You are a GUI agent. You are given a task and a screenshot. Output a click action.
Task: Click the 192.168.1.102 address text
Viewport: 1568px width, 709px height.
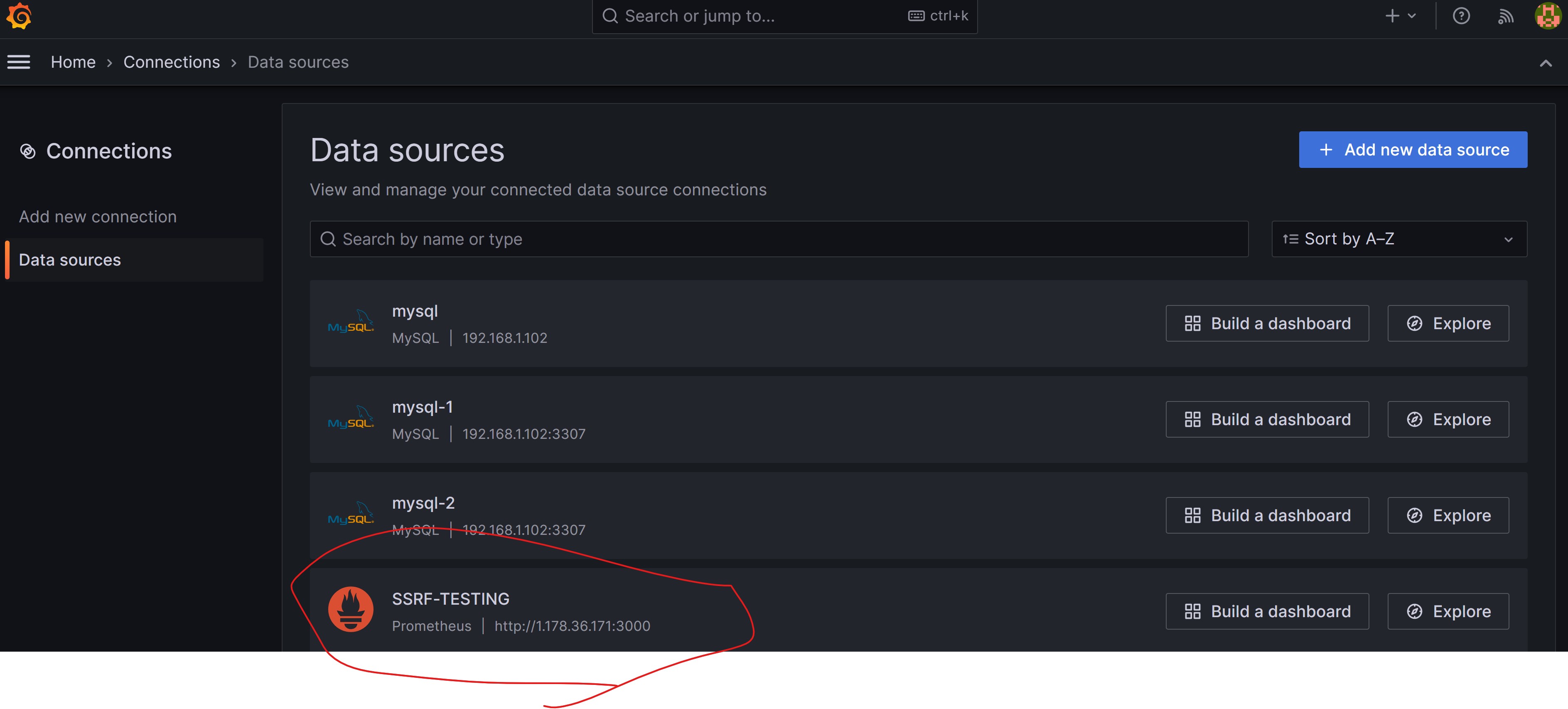[505, 338]
